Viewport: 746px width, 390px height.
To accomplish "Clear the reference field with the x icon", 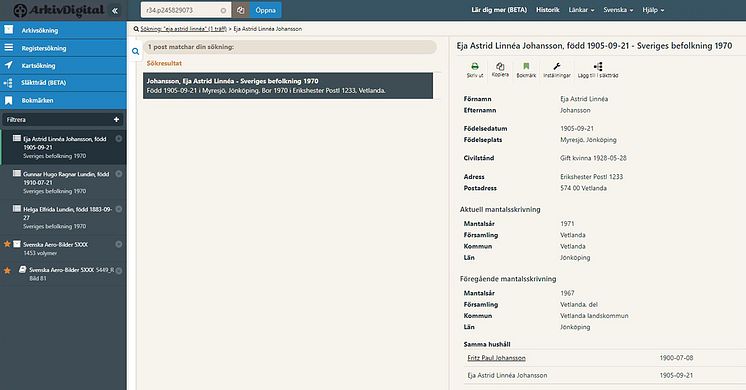I will pos(223,10).
